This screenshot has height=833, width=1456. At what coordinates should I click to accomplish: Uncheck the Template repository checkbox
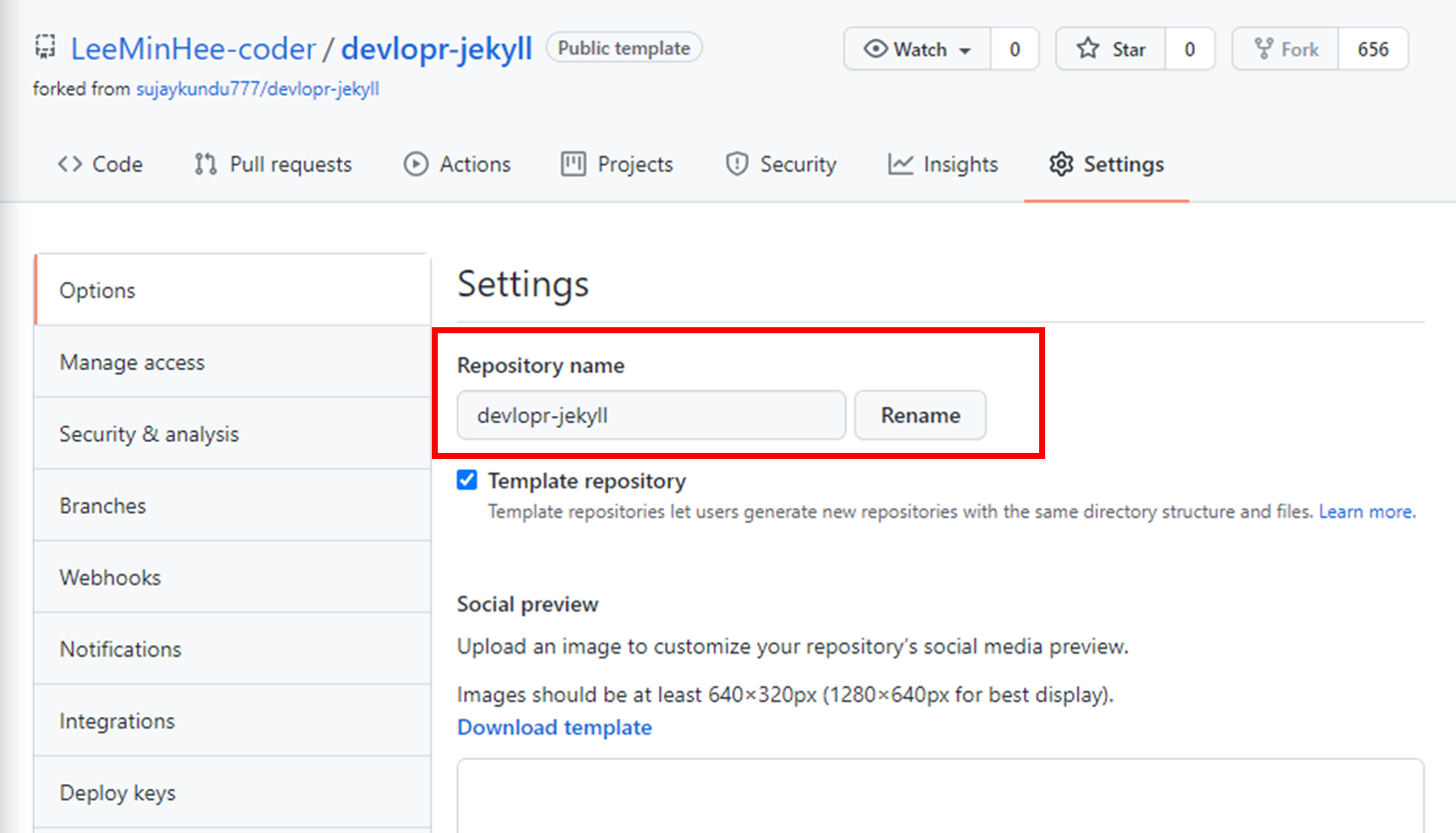coord(467,480)
